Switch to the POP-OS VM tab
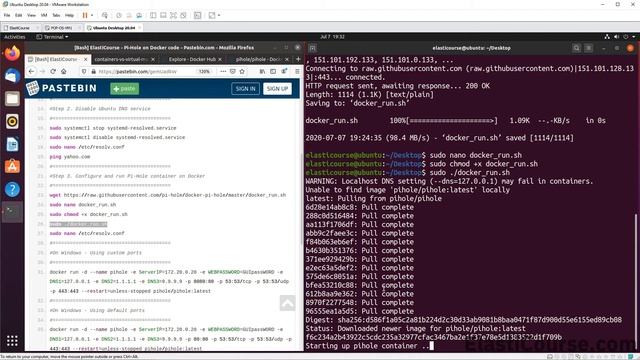 [x=61, y=28]
